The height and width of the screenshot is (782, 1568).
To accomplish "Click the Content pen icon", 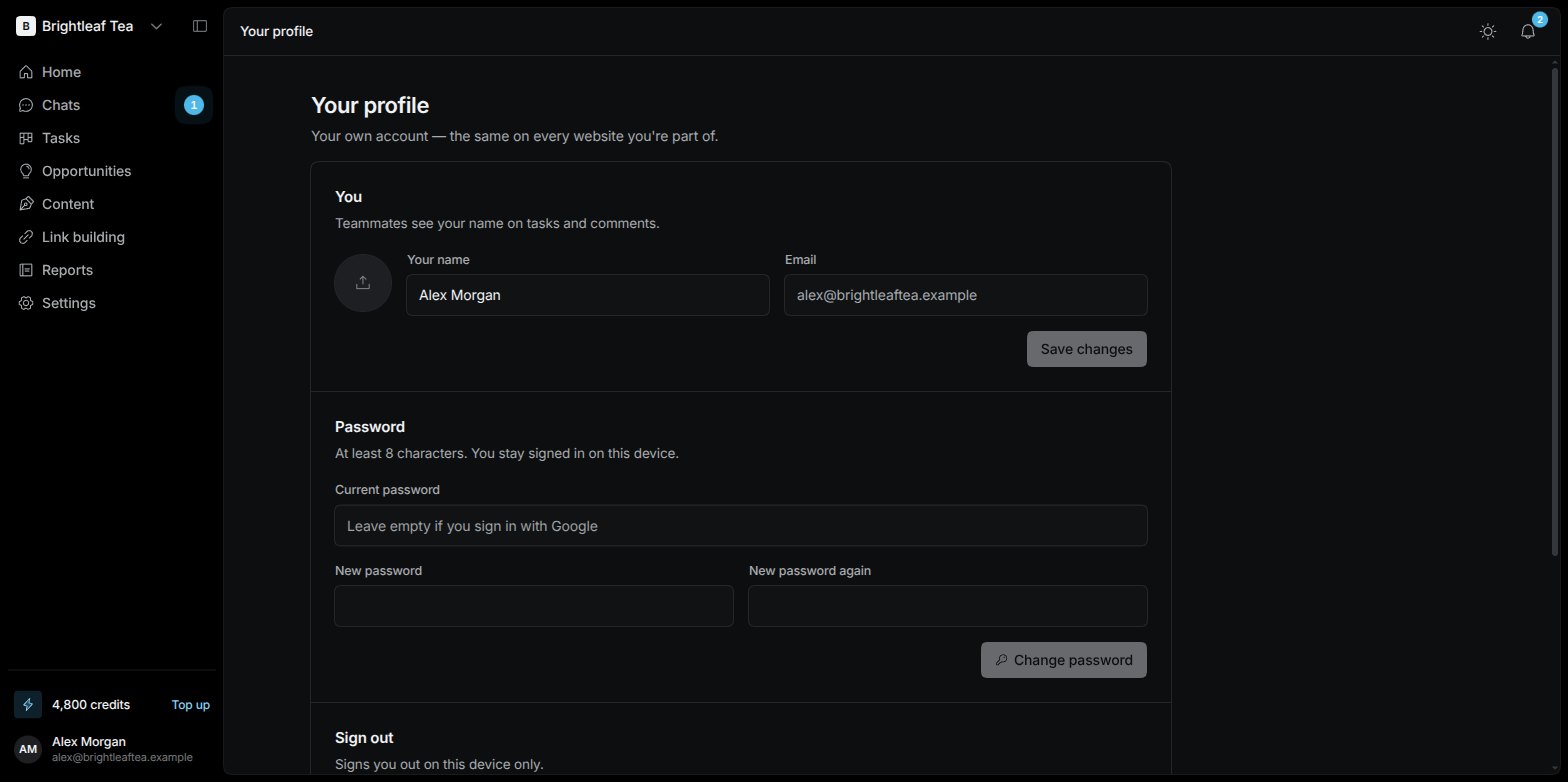I will click(26, 204).
